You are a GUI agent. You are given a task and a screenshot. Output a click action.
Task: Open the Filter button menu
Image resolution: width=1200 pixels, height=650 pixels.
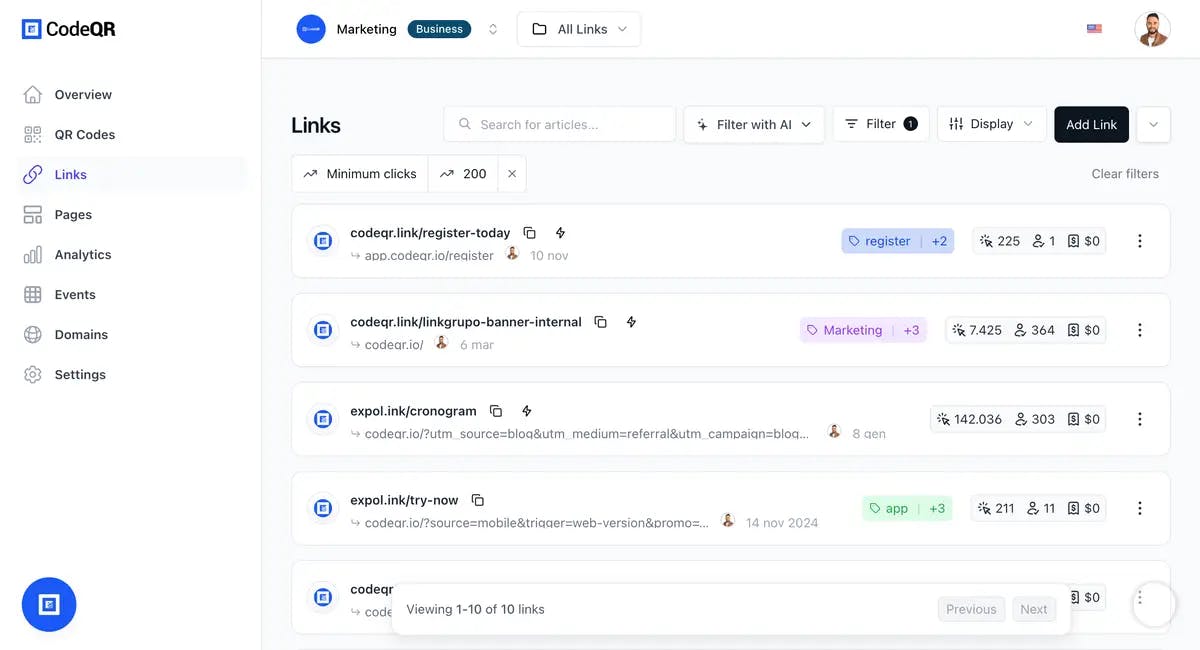coord(881,124)
